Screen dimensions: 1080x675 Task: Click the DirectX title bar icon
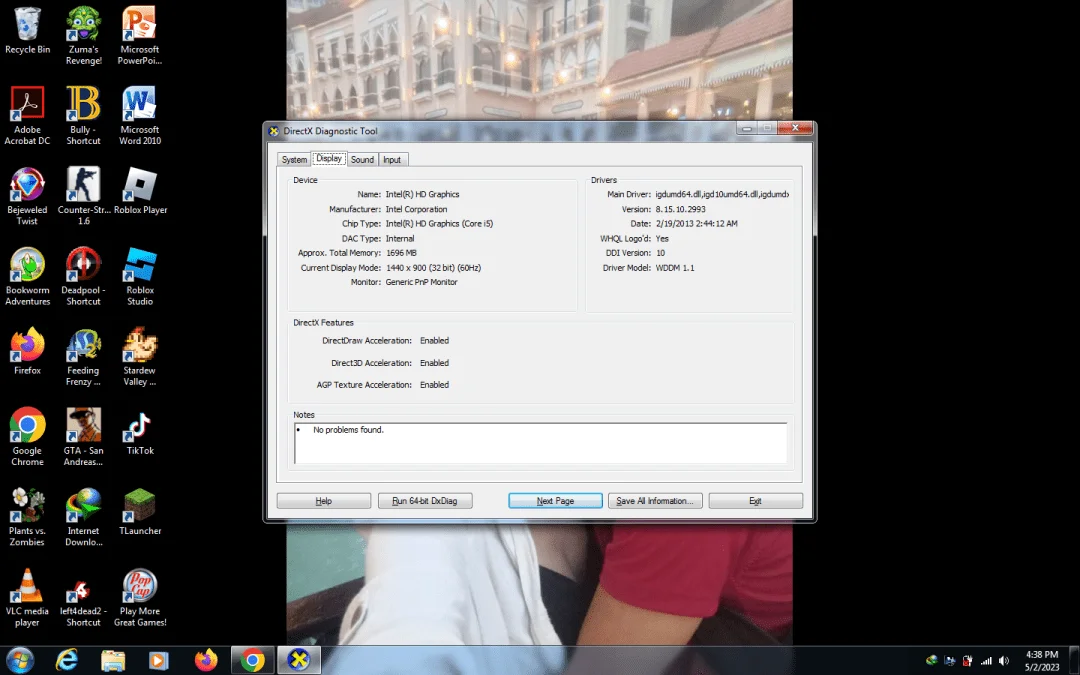click(x=273, y=131)
